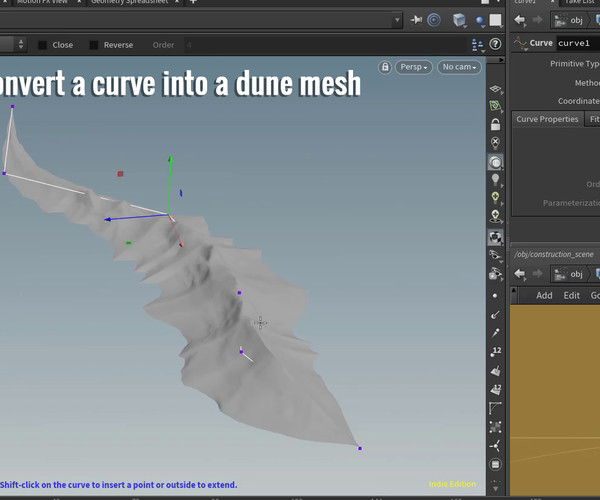Screen dimensions: 600x500
Task: Switch to the Geometry Spreadsheet tab
Action: click(129, 2)
